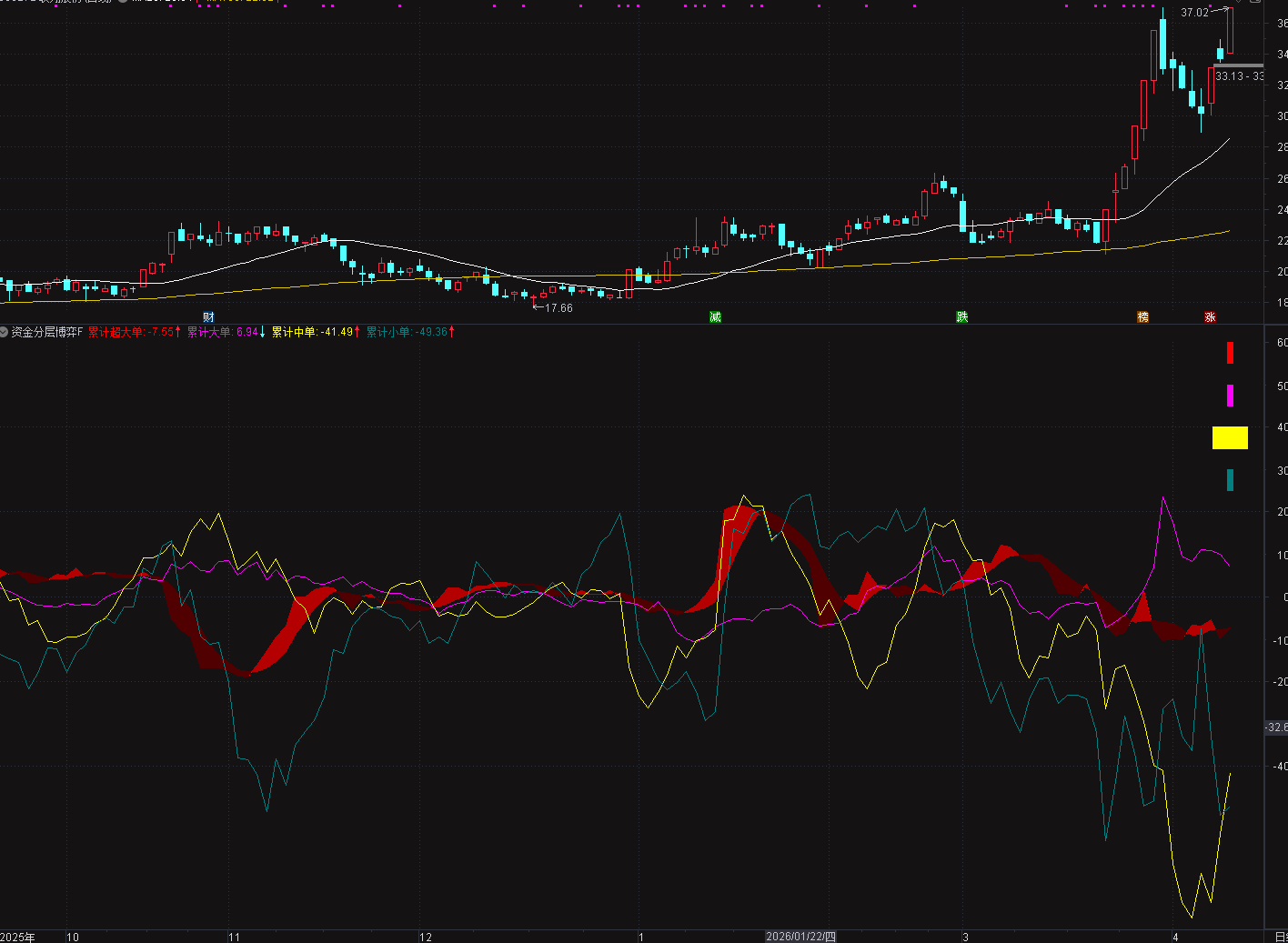This screenshot has width=1288, height=943.
Task: Click the green 减 event marker
Action: point(715,316)
